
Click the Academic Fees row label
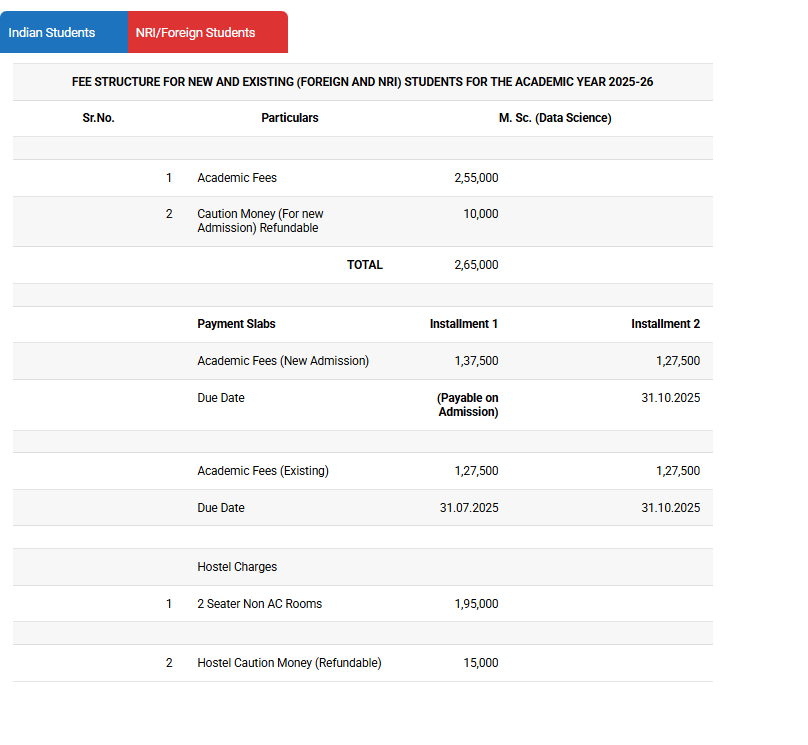[x=237, y=178]
